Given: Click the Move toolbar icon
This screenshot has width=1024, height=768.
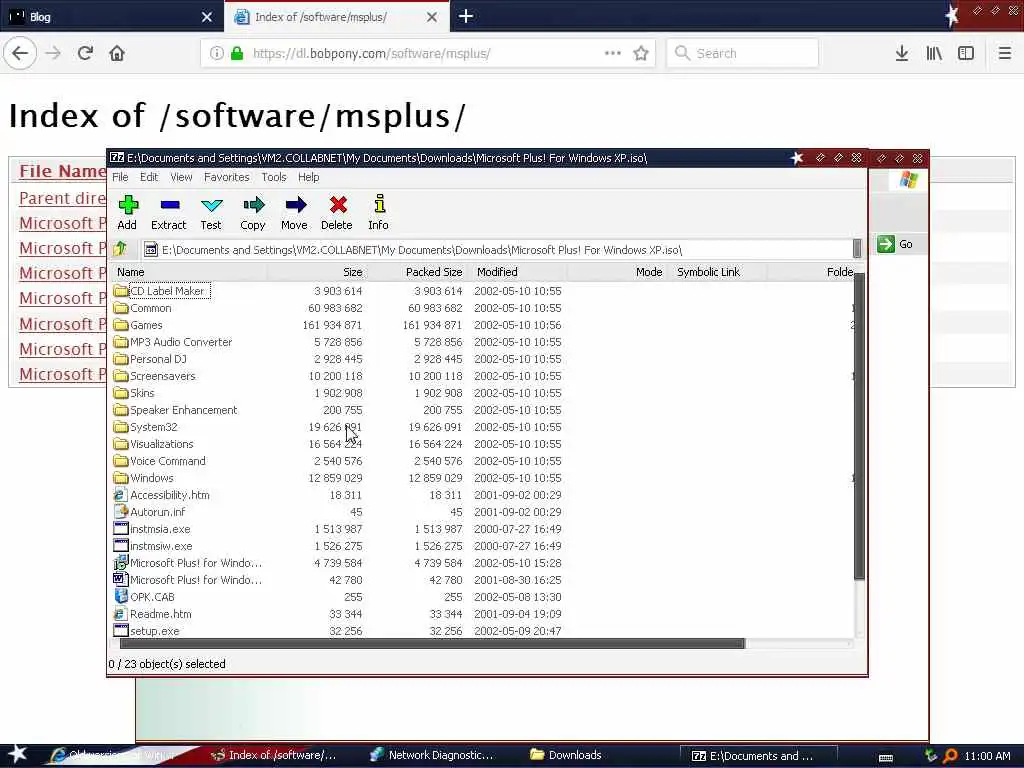Looking at the screenshot, I should coord(295,212).
